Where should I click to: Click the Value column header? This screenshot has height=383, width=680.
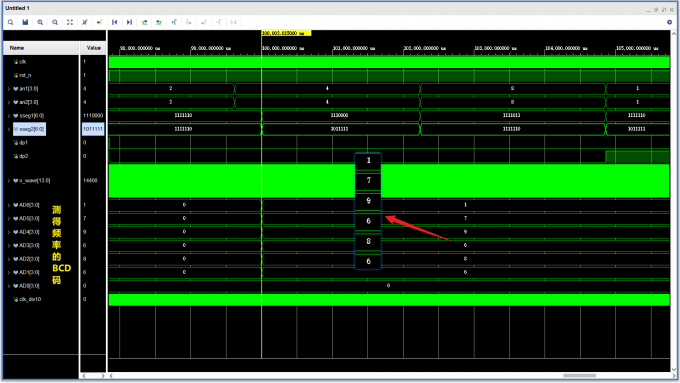[x=93, y=48]
